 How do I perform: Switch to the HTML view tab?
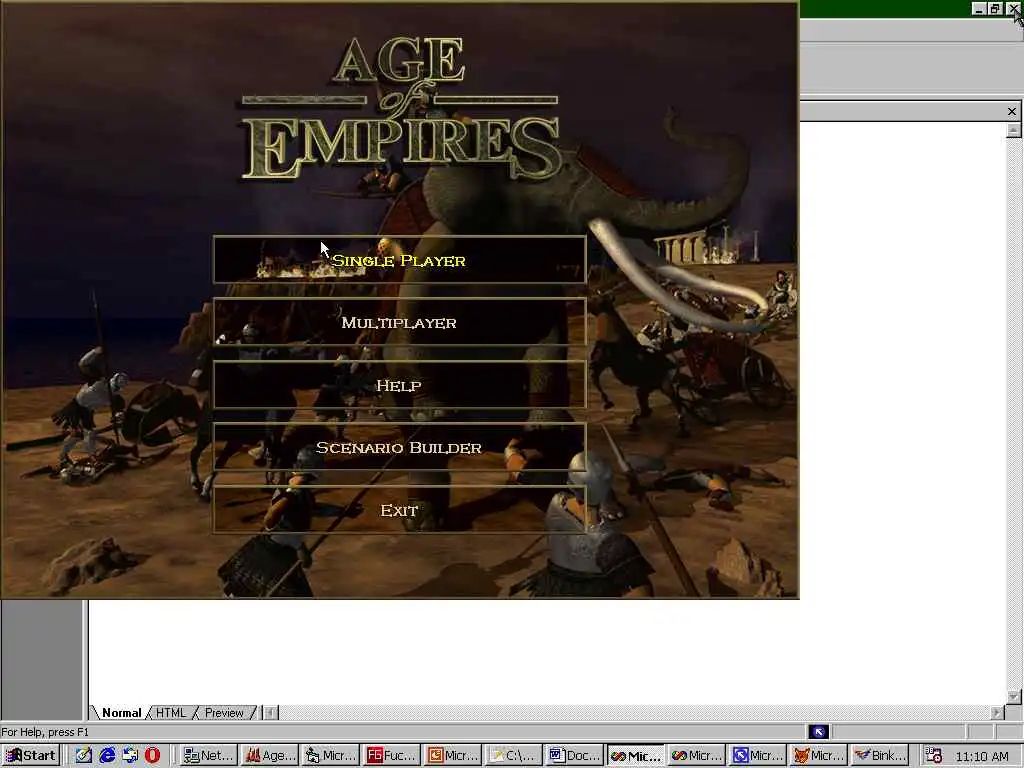tap(171, 712)
